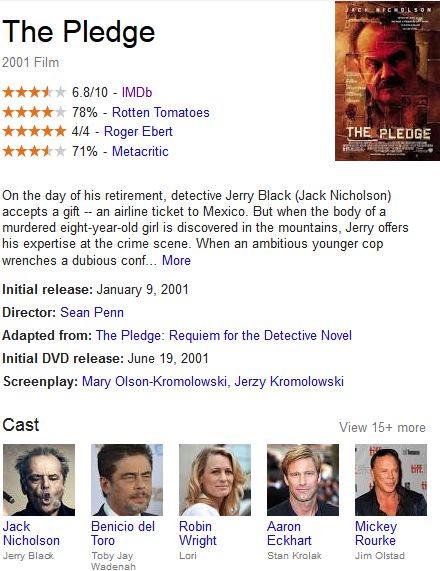Viewport: 440px width, 571px height.
Task: Click Benicio del Toro's cast photo
Action: pyautogui.click(x=127, y=480)
